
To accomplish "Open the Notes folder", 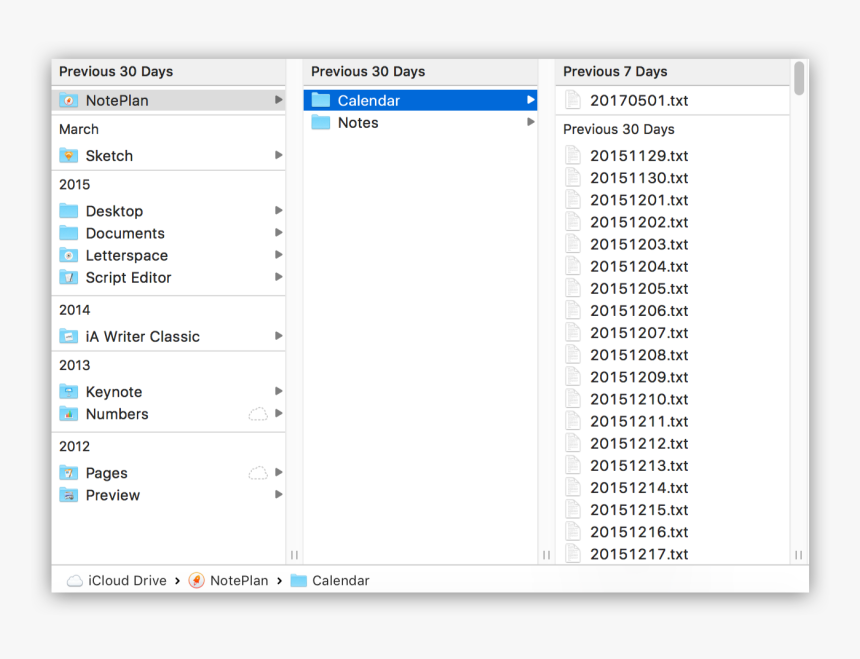I will (x=355, y=122).
